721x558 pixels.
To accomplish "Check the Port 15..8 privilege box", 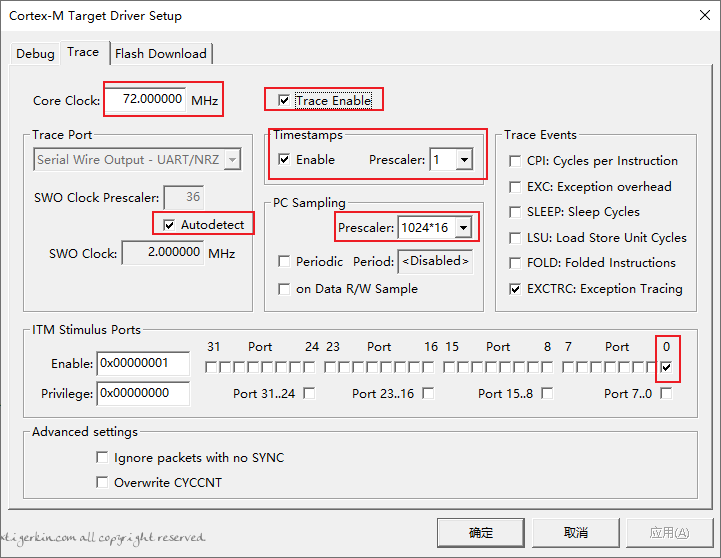I will [547, 393].
